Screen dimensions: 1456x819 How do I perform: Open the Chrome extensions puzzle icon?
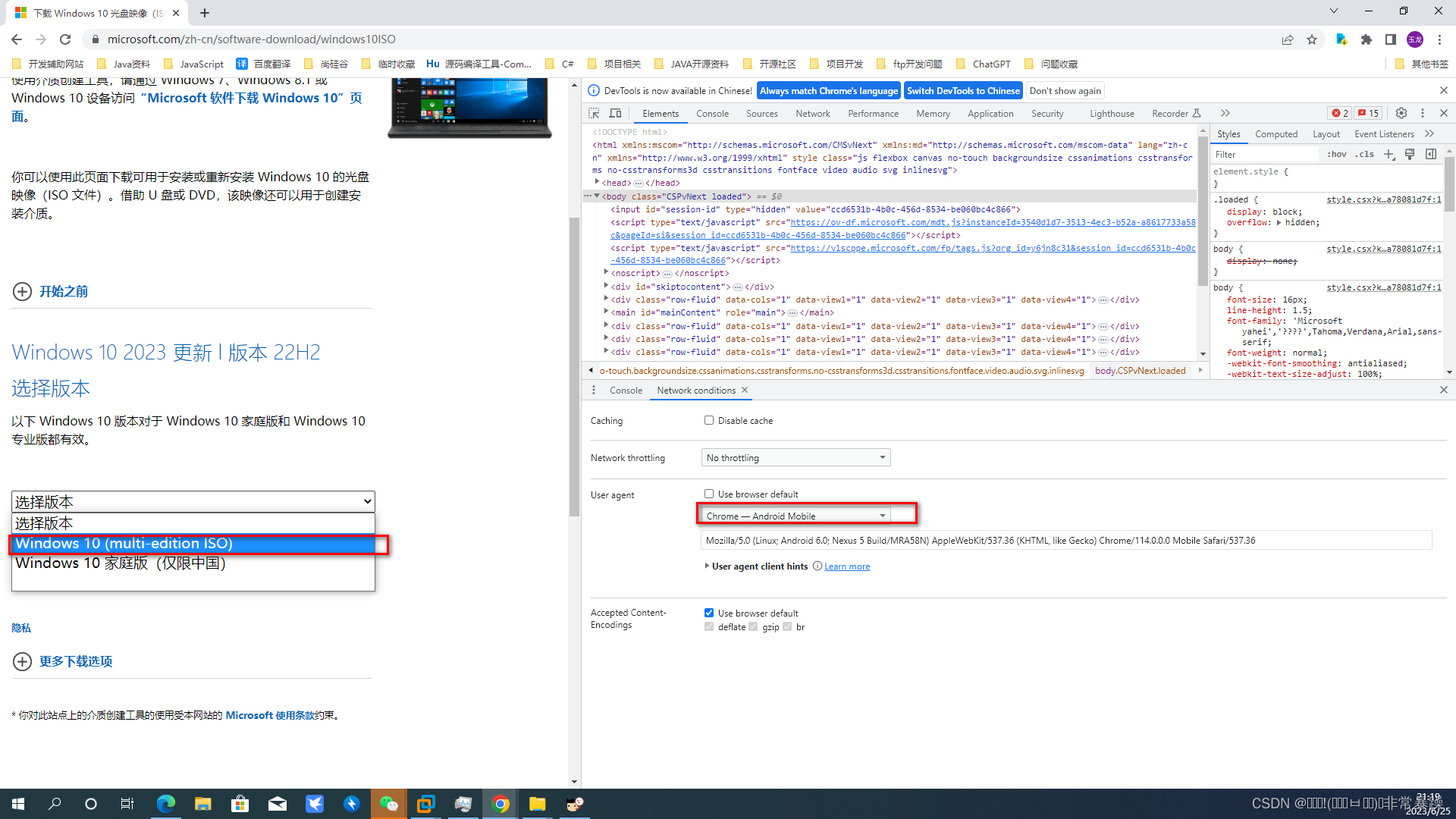[1367, 39]
